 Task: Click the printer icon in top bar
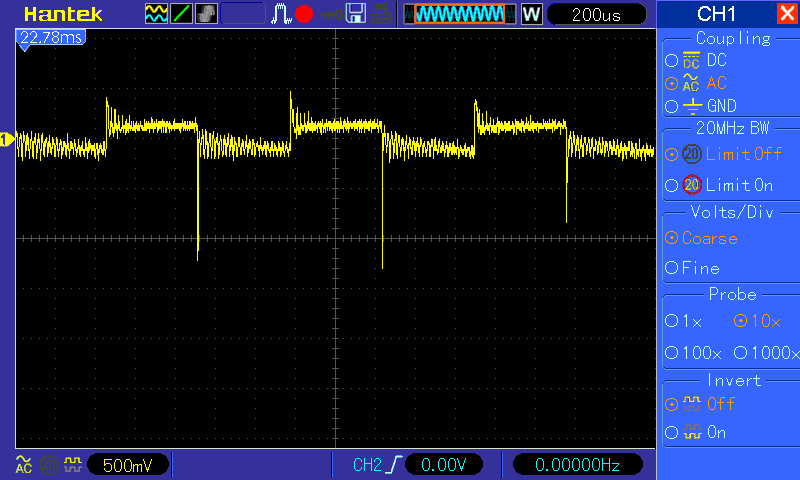[x=381, y=14]
